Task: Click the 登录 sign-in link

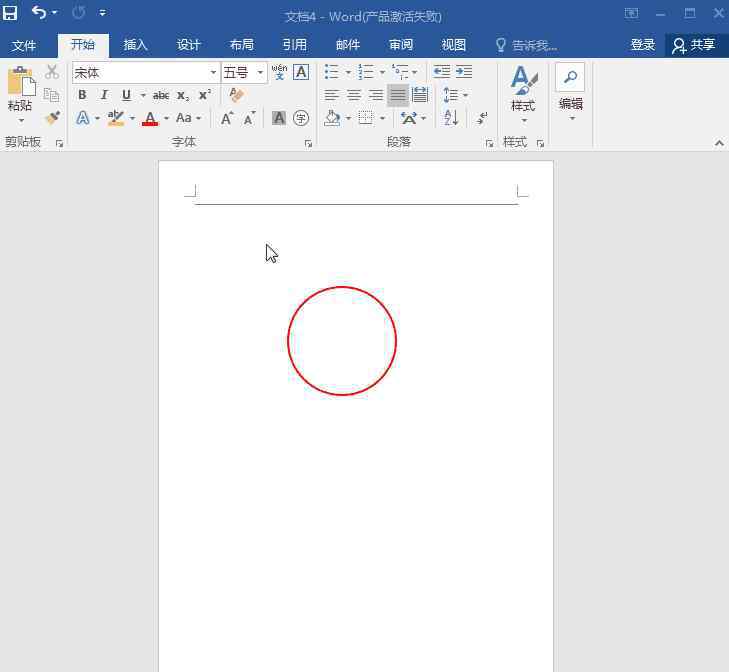Action: 643,45
